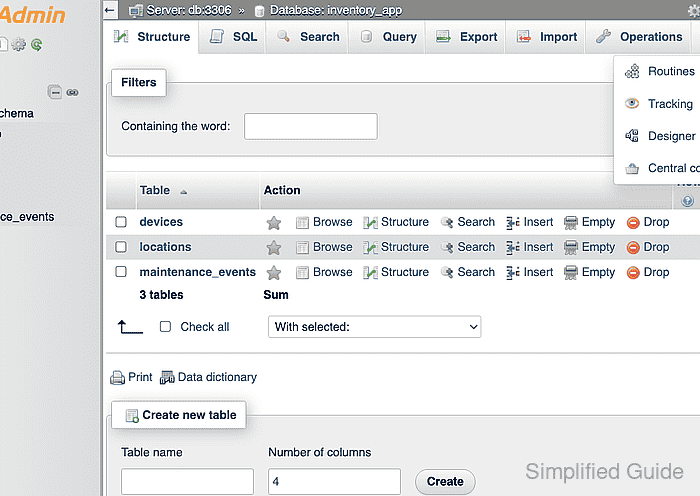Click the back arrow in breadcrumb bar
Screen dimensions: 700x496
110,10
